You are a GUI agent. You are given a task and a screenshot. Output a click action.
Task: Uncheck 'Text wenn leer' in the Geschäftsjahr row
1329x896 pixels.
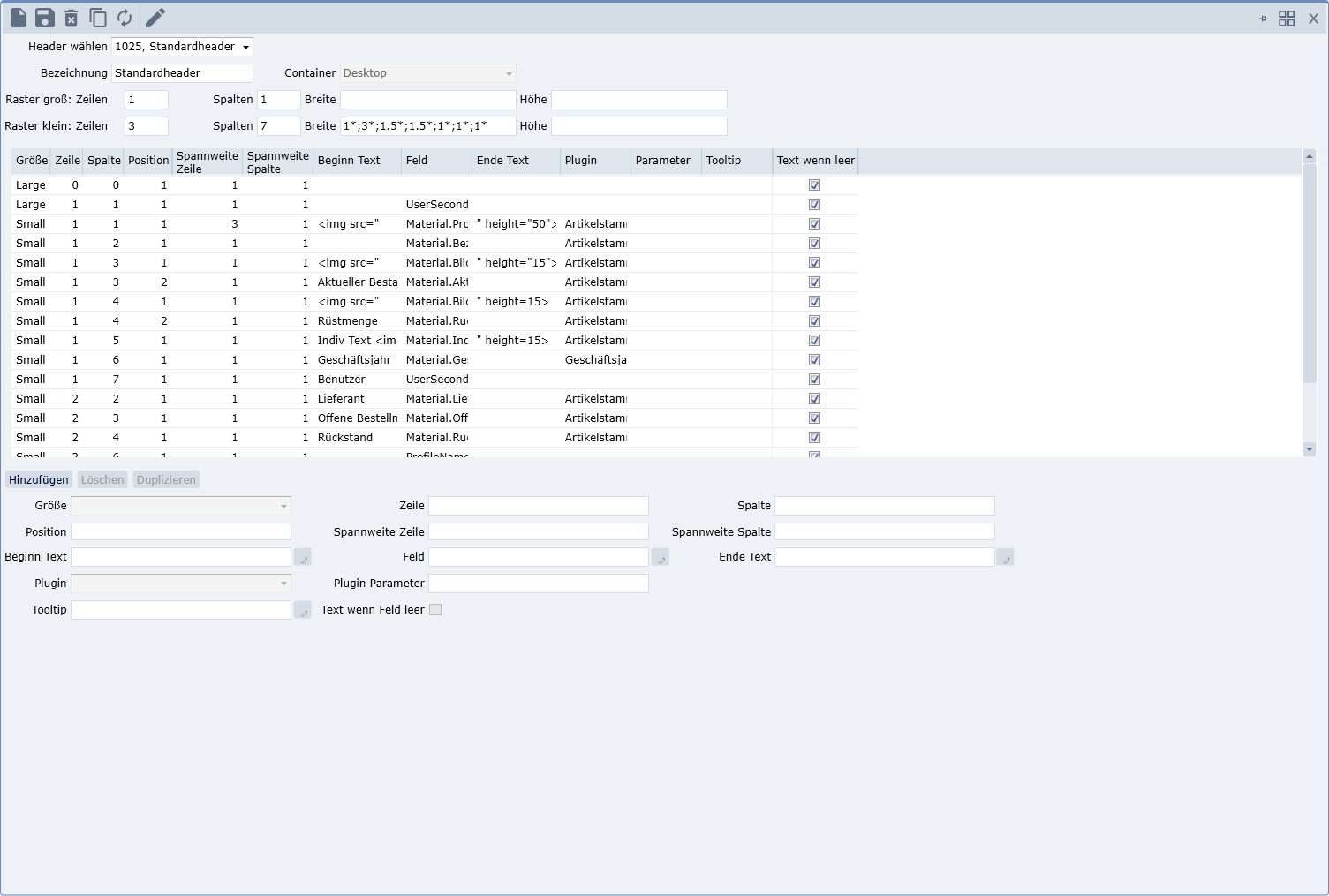(814, 360)
